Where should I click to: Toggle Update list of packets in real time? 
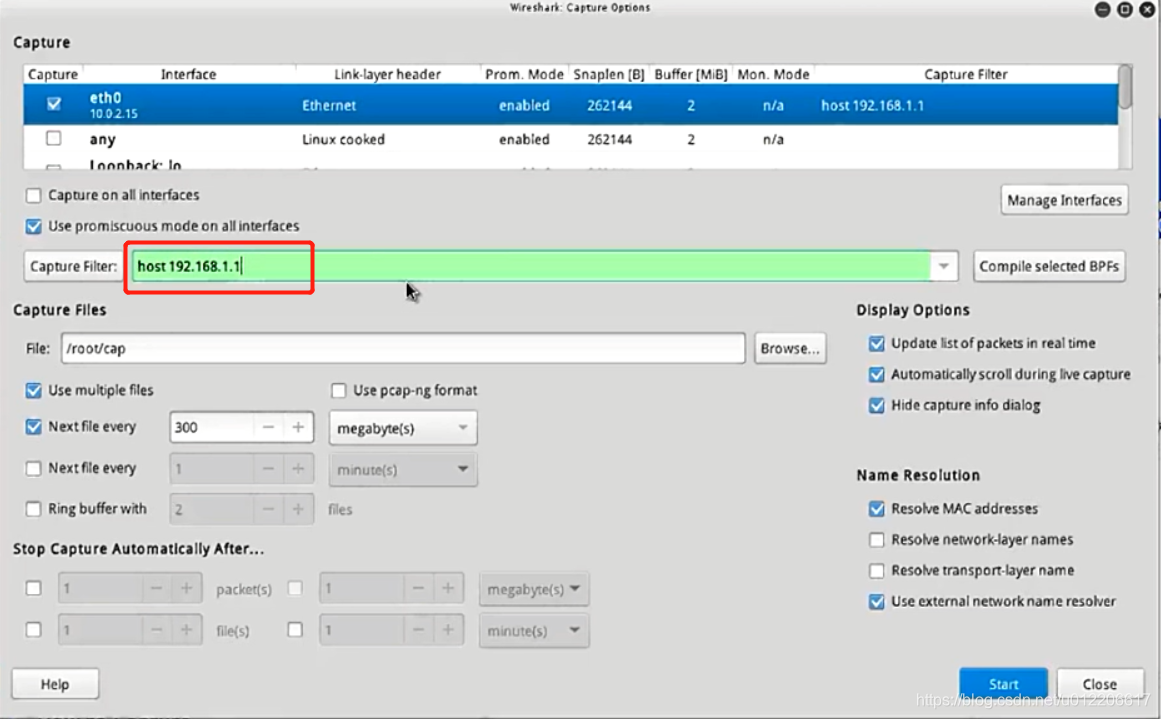pyautogui.click(x=877, y=344)
